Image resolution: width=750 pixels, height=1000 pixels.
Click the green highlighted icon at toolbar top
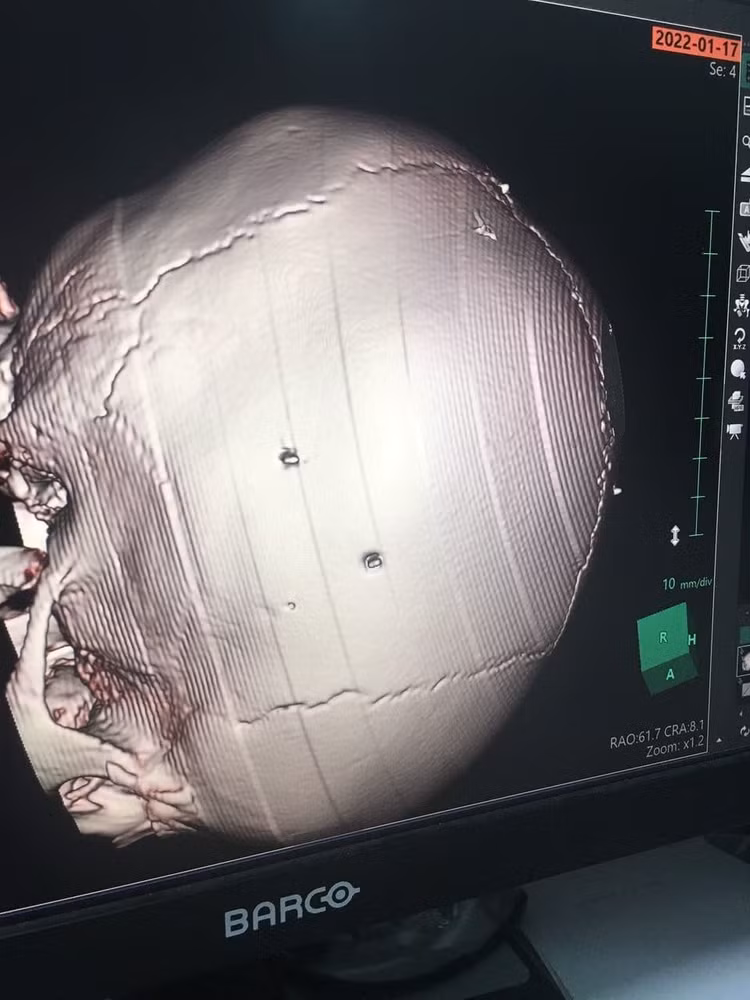tap(746, 69)
